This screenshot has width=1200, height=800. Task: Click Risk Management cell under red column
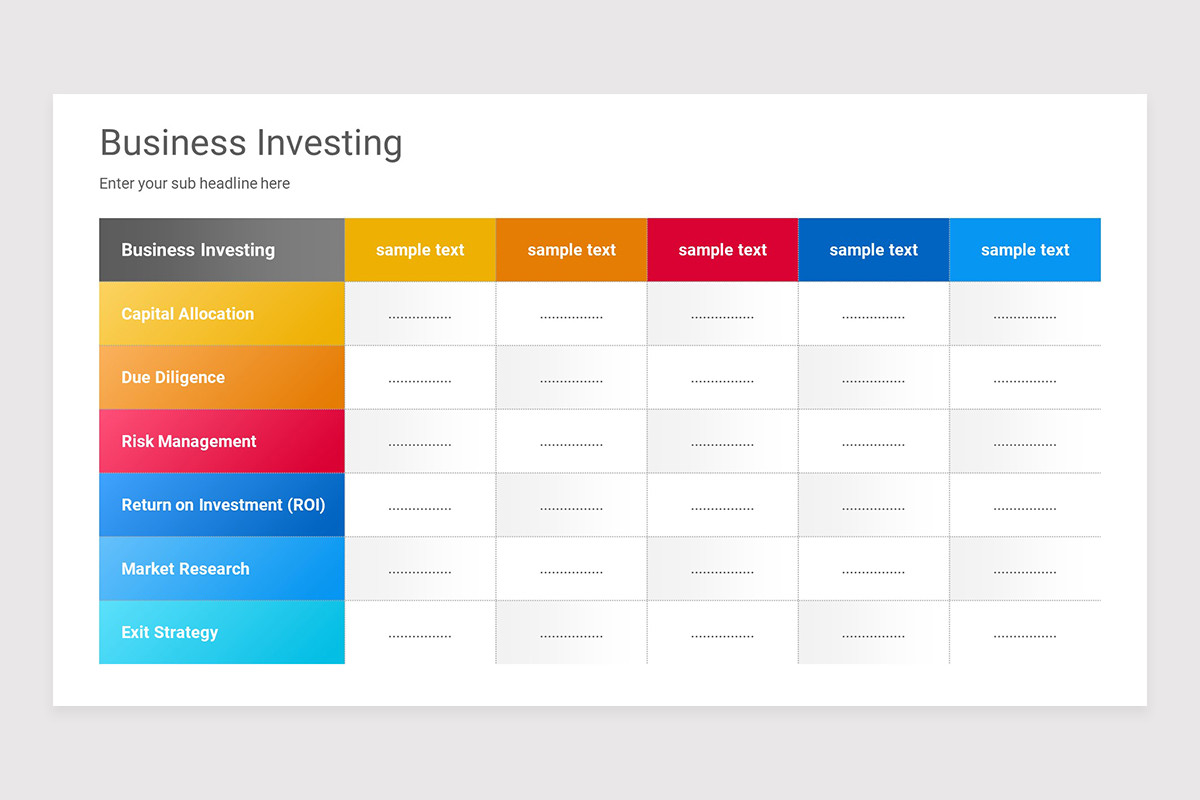[723, 441]
